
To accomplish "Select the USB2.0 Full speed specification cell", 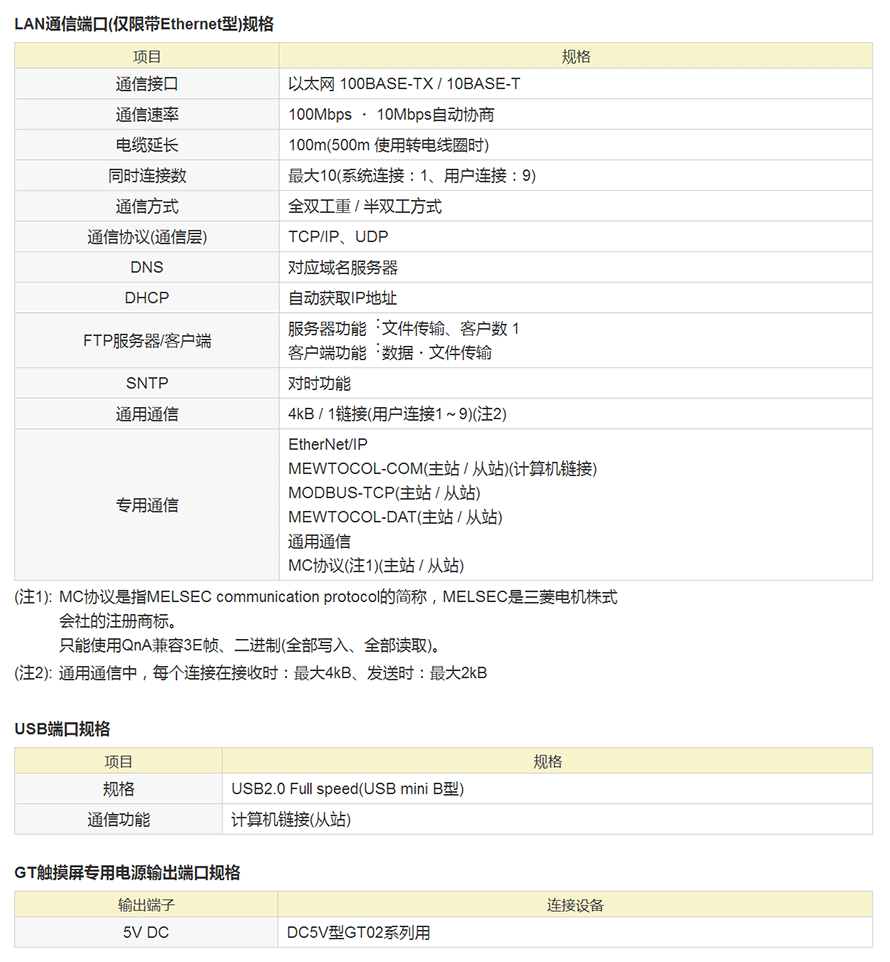I will pyautogui.click(x=347, y=789).
